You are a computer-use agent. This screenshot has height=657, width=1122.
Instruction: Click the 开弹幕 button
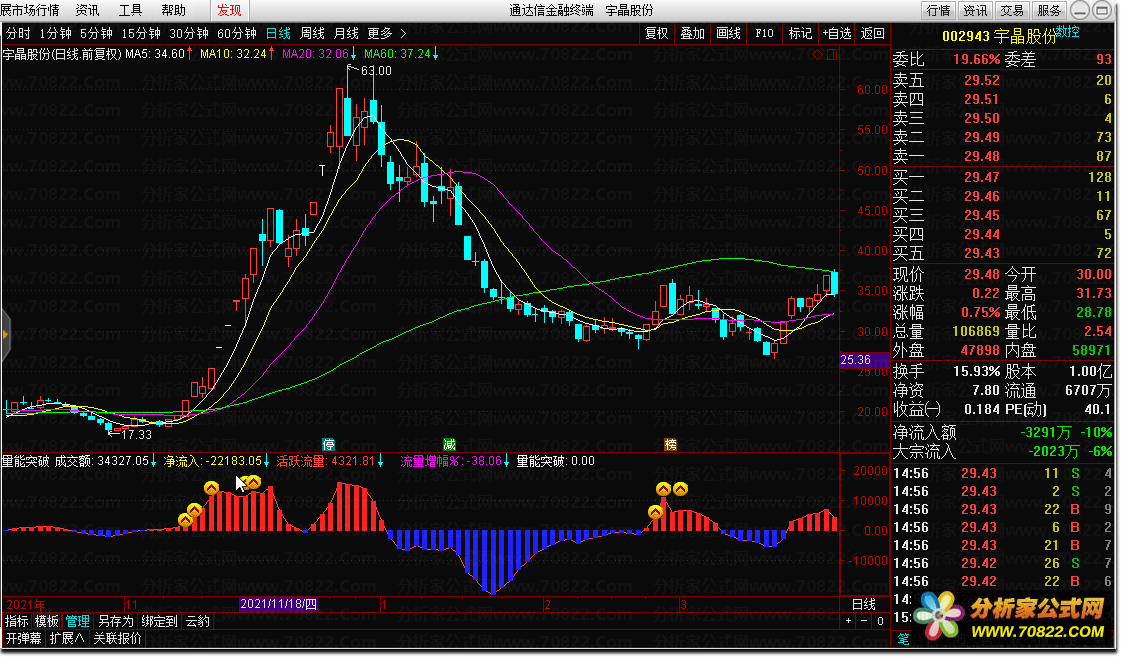(24, 638)
